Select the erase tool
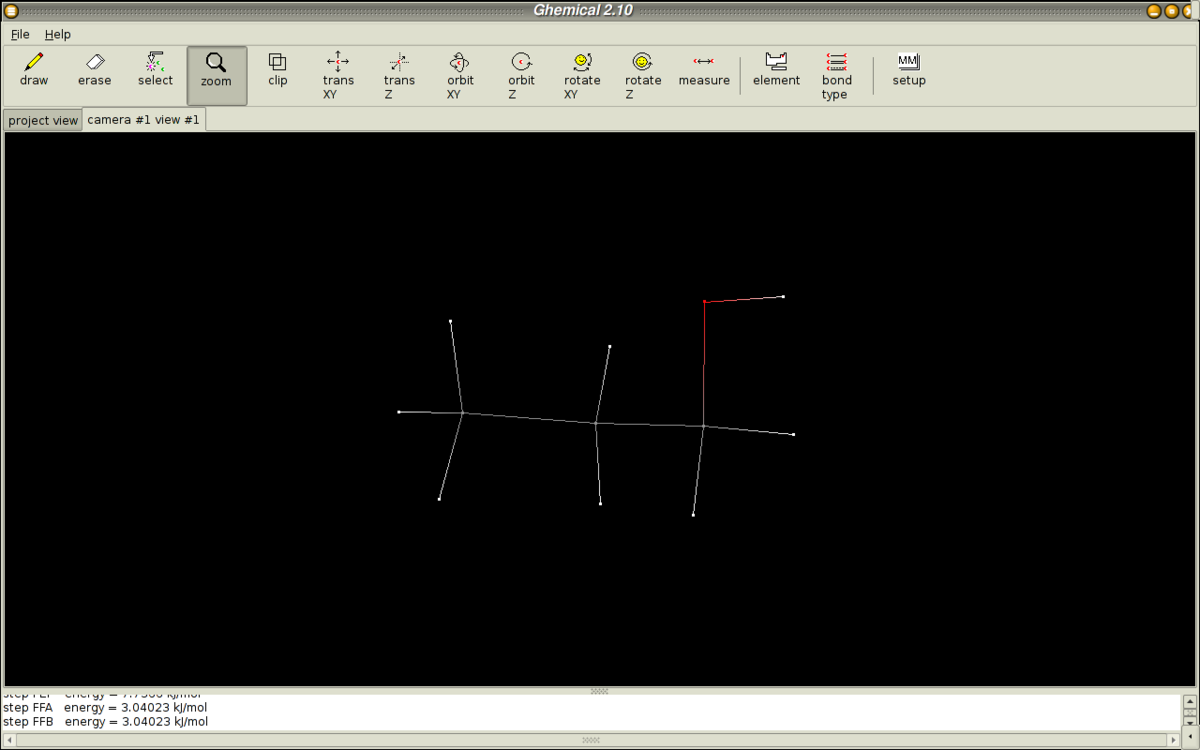 [95, 70]
